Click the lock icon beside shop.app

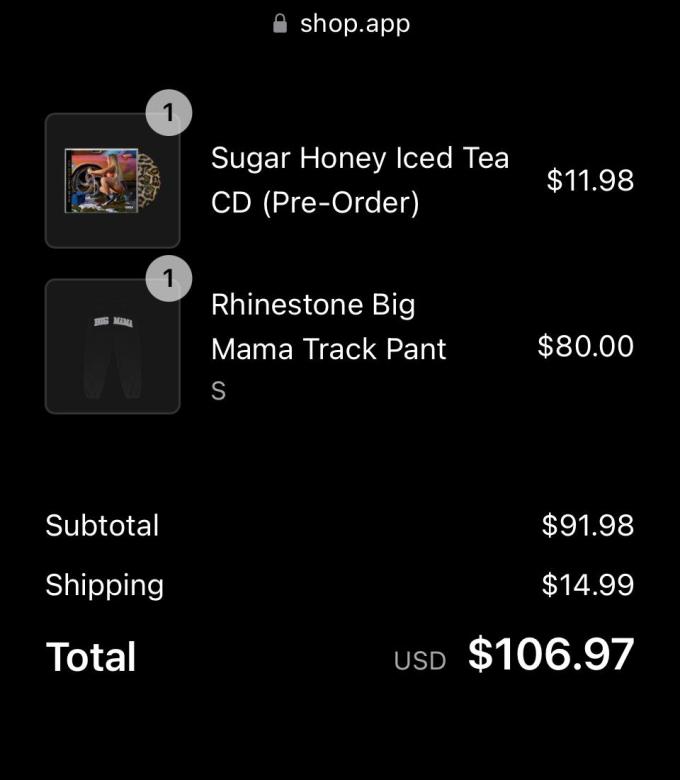(x=280, y=23)
